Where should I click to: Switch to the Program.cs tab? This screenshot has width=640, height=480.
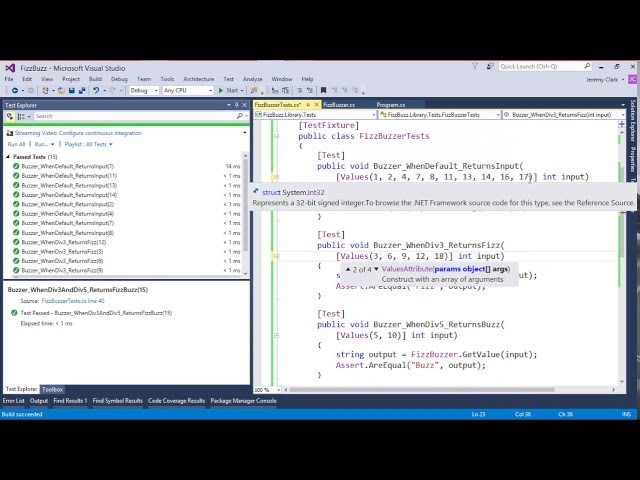[x=391, y=105]
